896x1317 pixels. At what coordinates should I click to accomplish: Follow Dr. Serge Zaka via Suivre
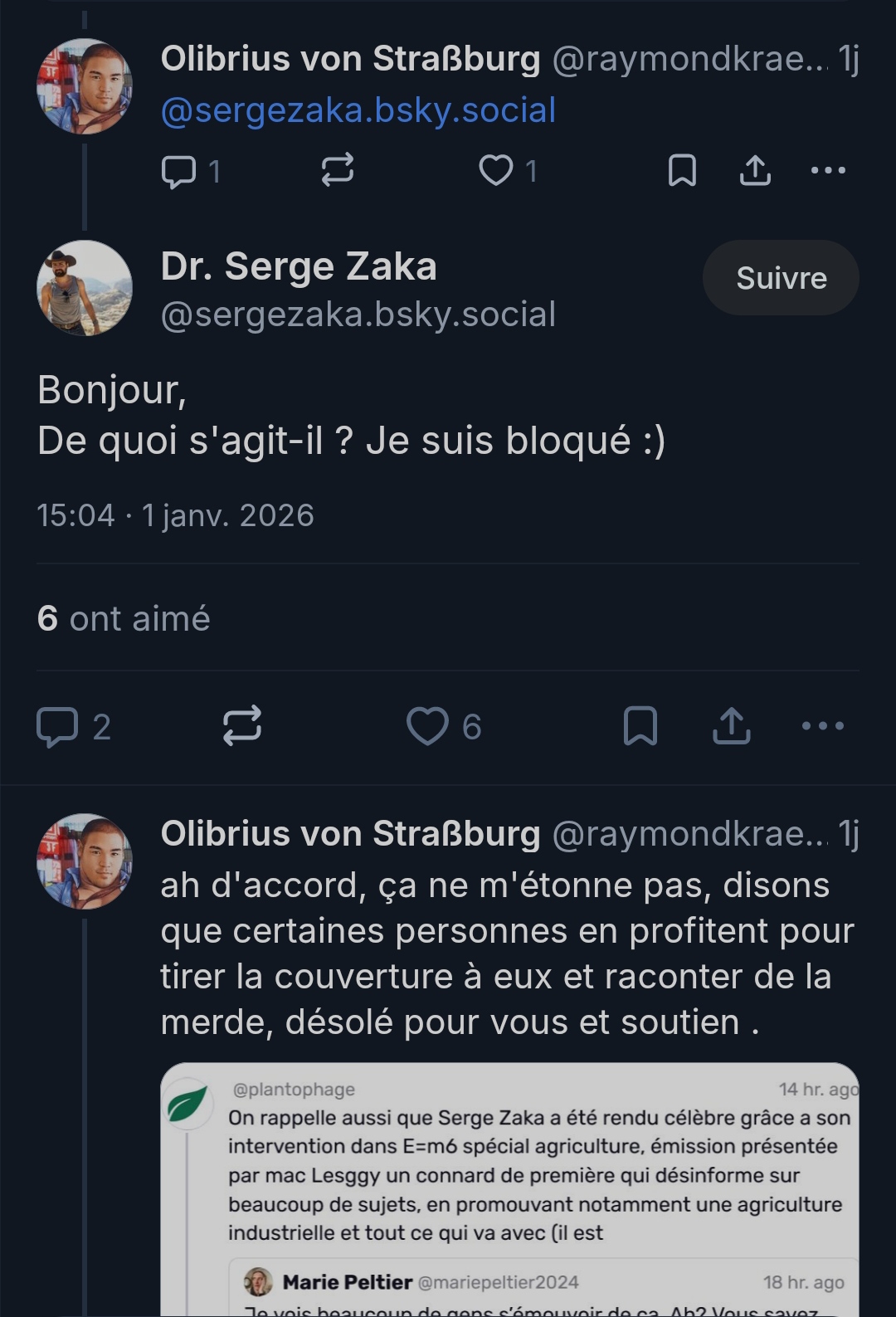[x=781, y=278]
